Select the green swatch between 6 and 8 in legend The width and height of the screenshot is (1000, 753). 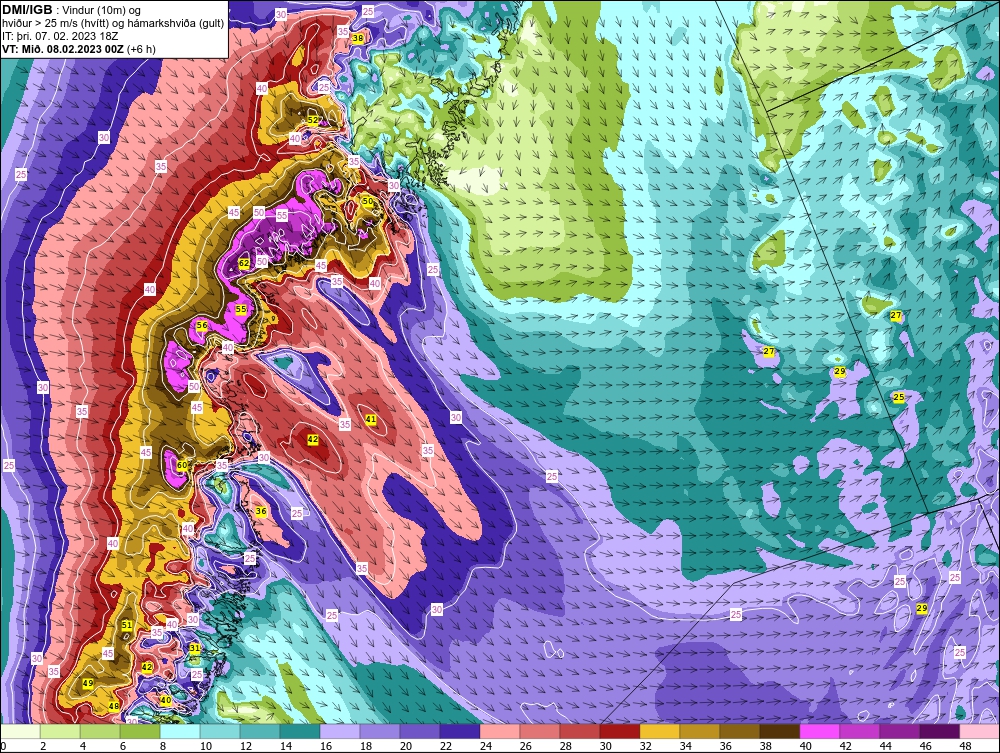[140, 731]
